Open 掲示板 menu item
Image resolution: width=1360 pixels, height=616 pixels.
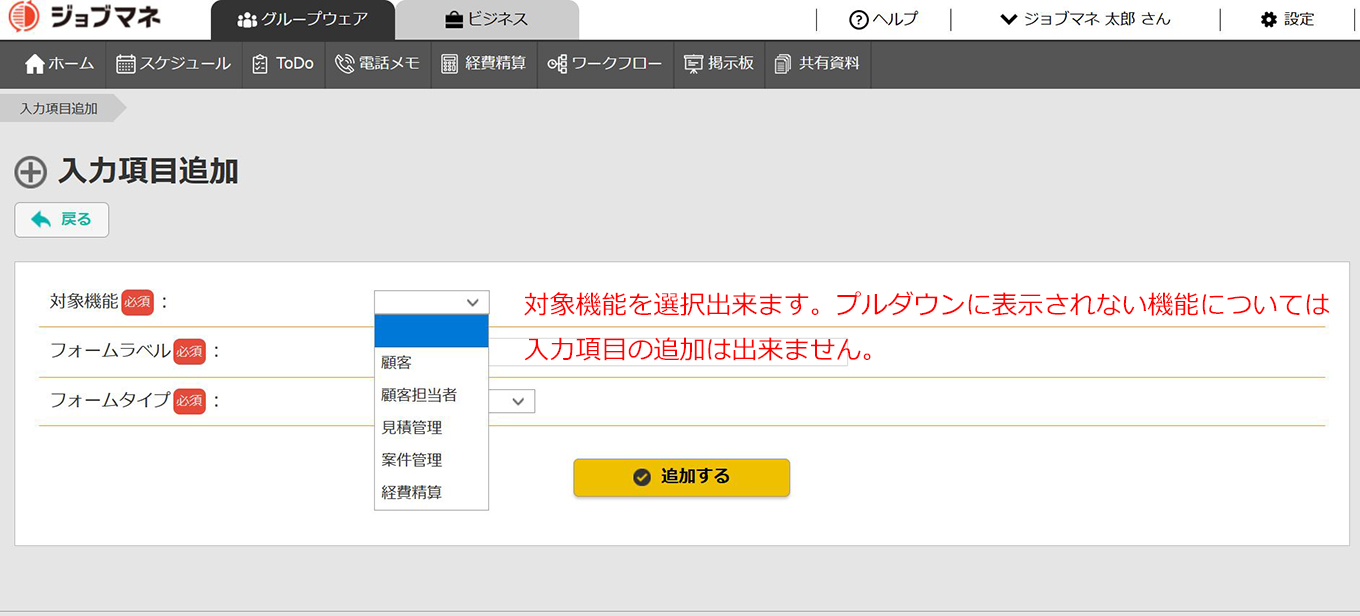click(719, 64)
